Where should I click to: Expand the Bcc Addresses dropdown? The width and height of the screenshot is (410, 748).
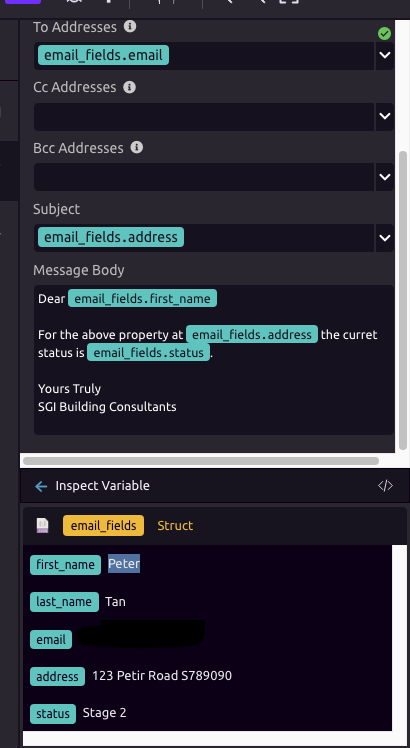[385, 177]
